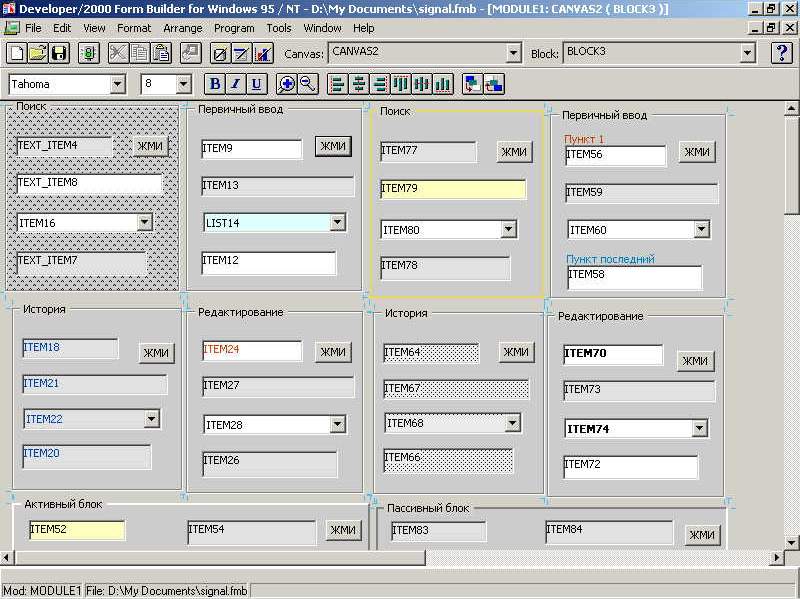Toggle Bold text formatting
Screen dimensions: 800x599
(x=214, y=84)
